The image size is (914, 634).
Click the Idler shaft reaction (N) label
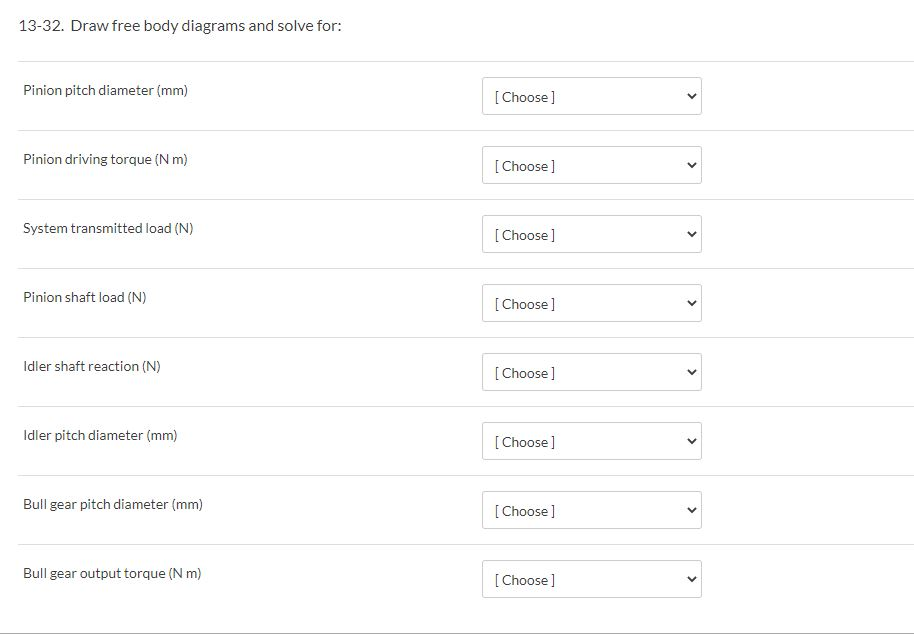tap(92, 366)
